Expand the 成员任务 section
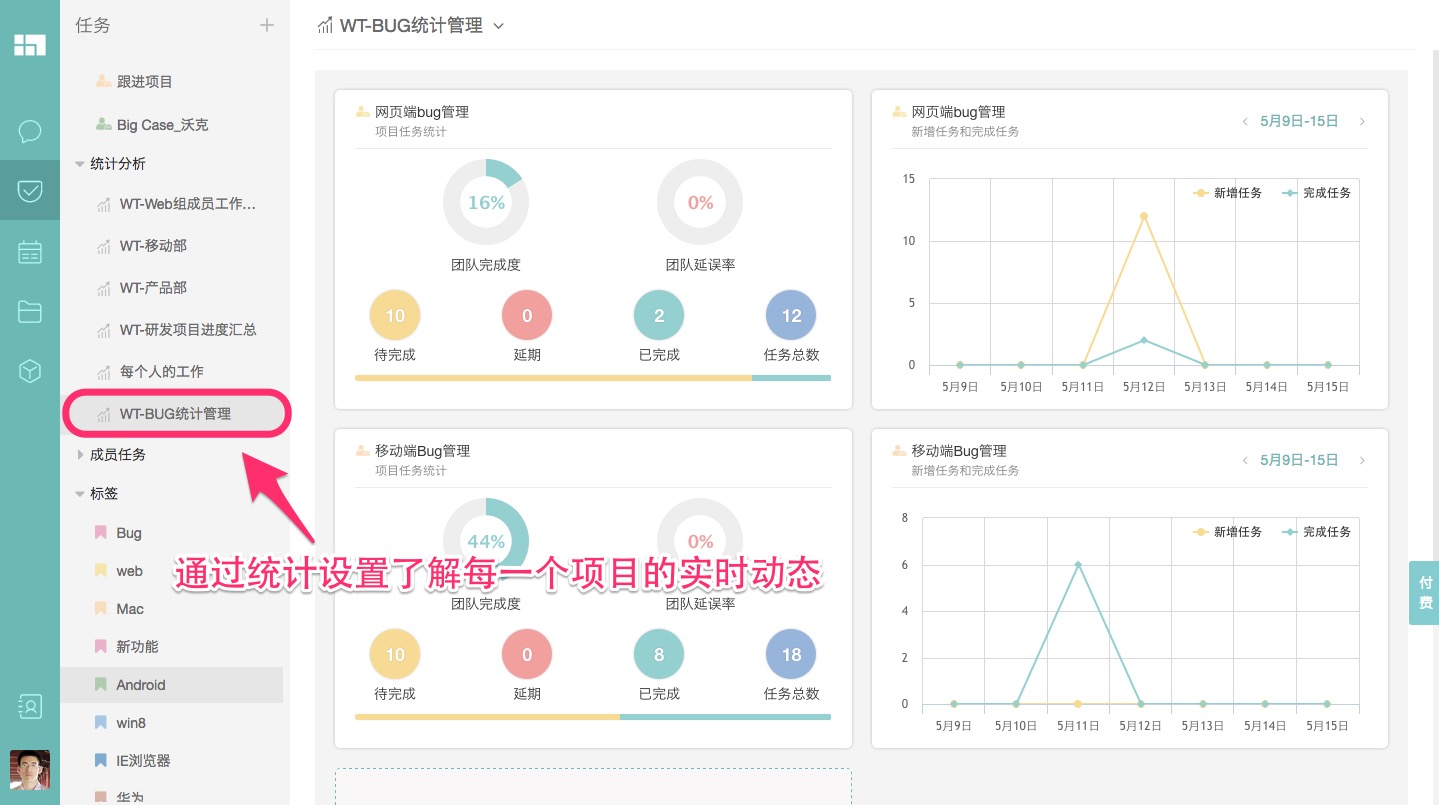This screenshot has width=1439, height=805. click(80, 455)
